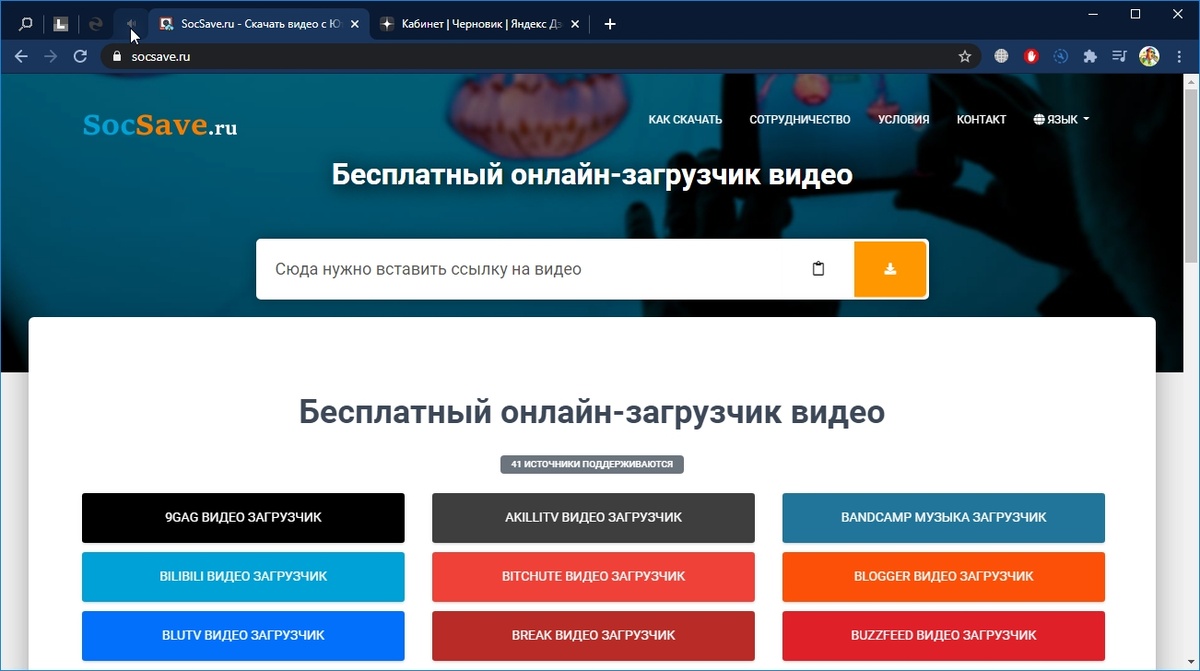Open the browser profile avatar
Viewport: 1200px width, 671px height.
(1149, 57)
